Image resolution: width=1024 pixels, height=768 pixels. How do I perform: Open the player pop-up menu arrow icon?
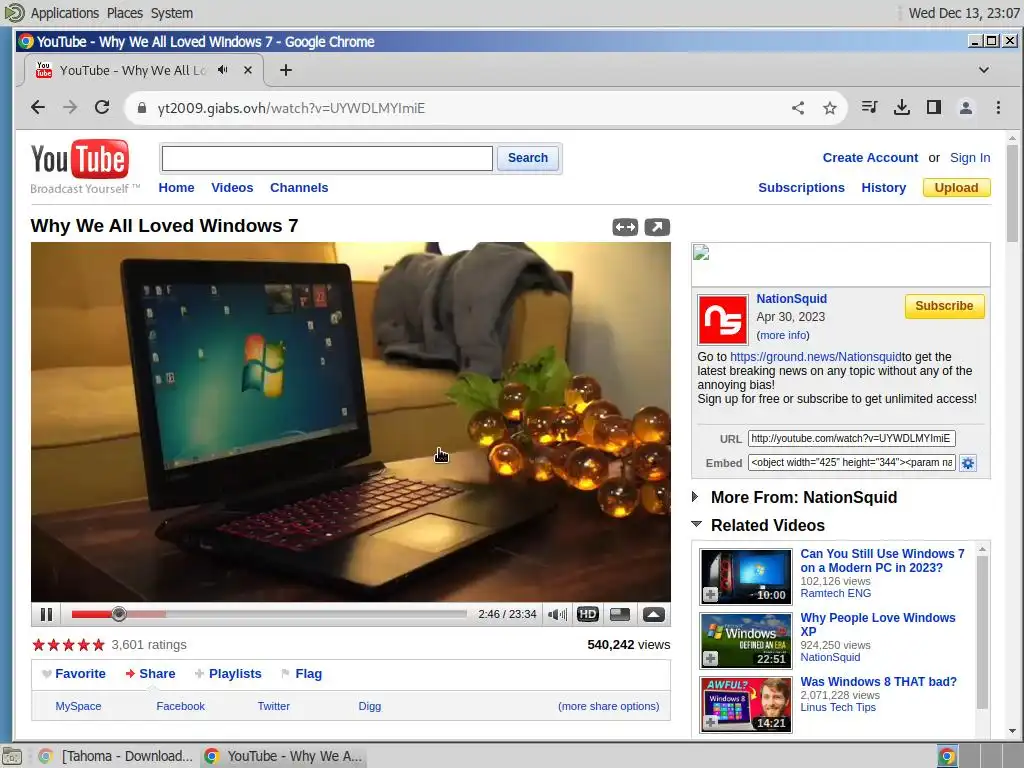click(x=654, y=615)
